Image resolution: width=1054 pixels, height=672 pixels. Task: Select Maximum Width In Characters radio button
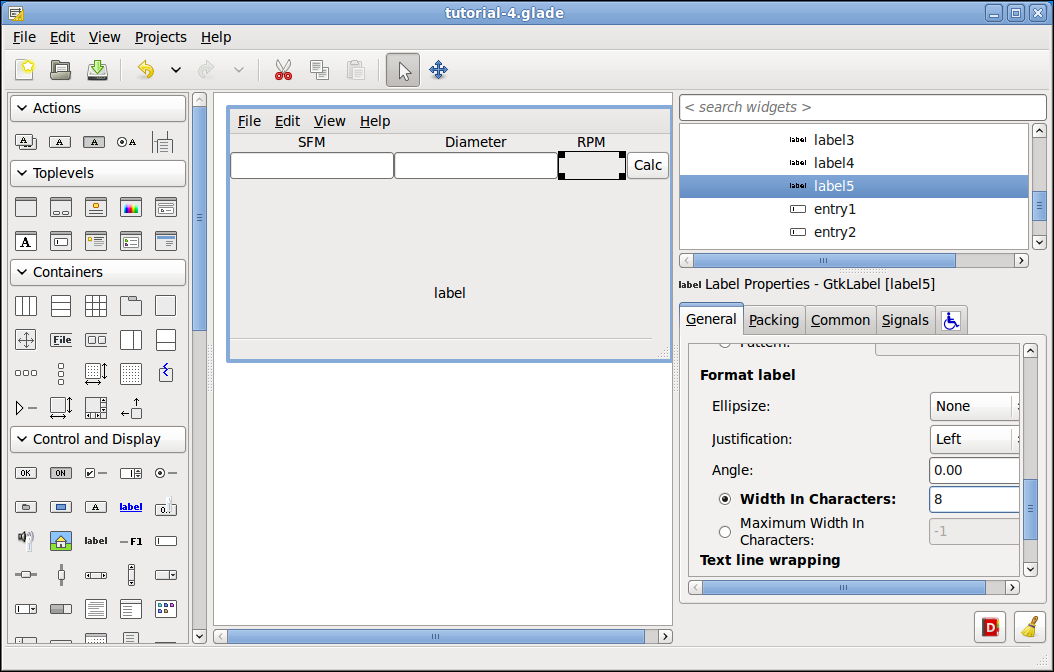[x=725, y=532]
